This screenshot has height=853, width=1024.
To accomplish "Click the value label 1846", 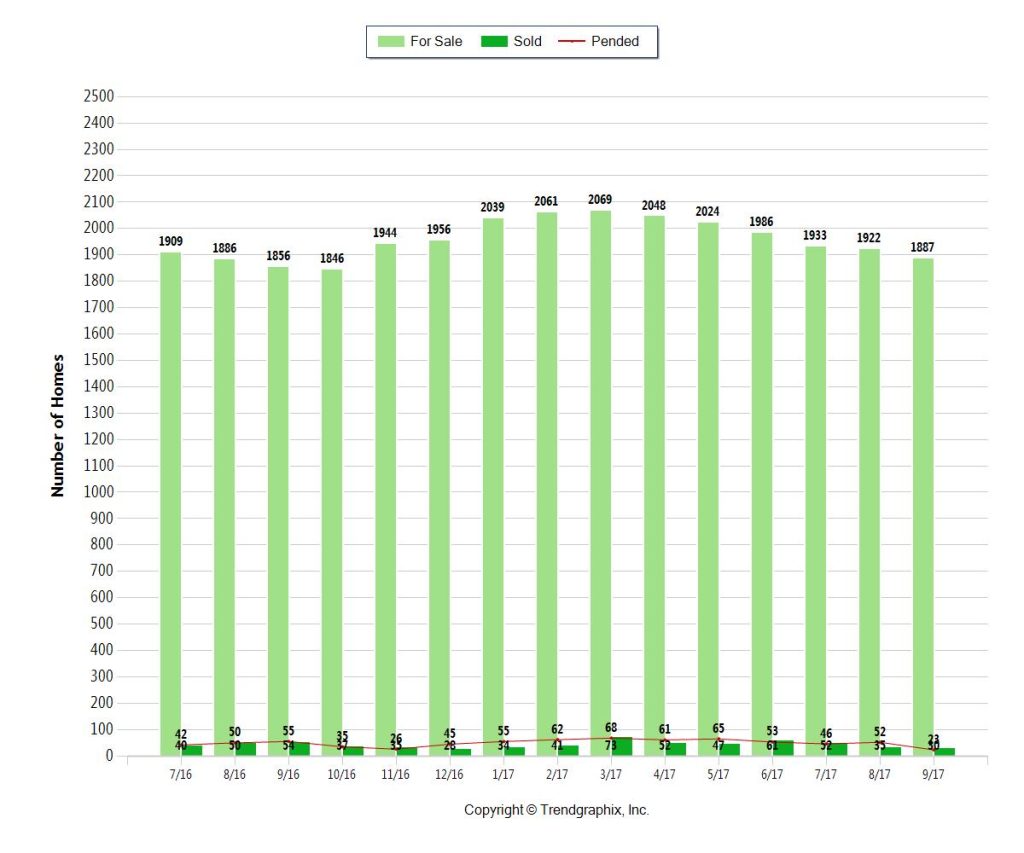I will pos(332,258).
